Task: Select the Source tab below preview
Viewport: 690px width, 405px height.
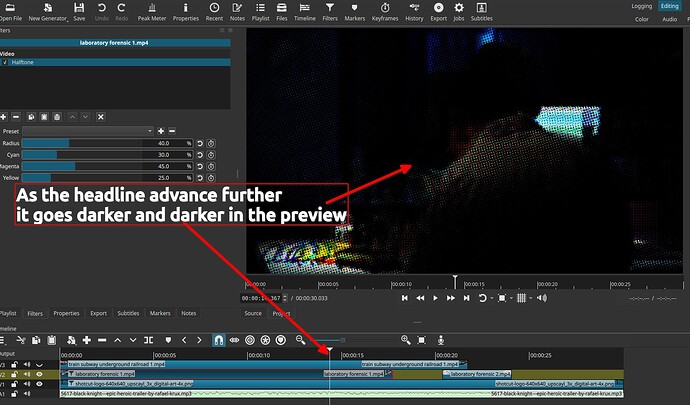Action: 253,313
